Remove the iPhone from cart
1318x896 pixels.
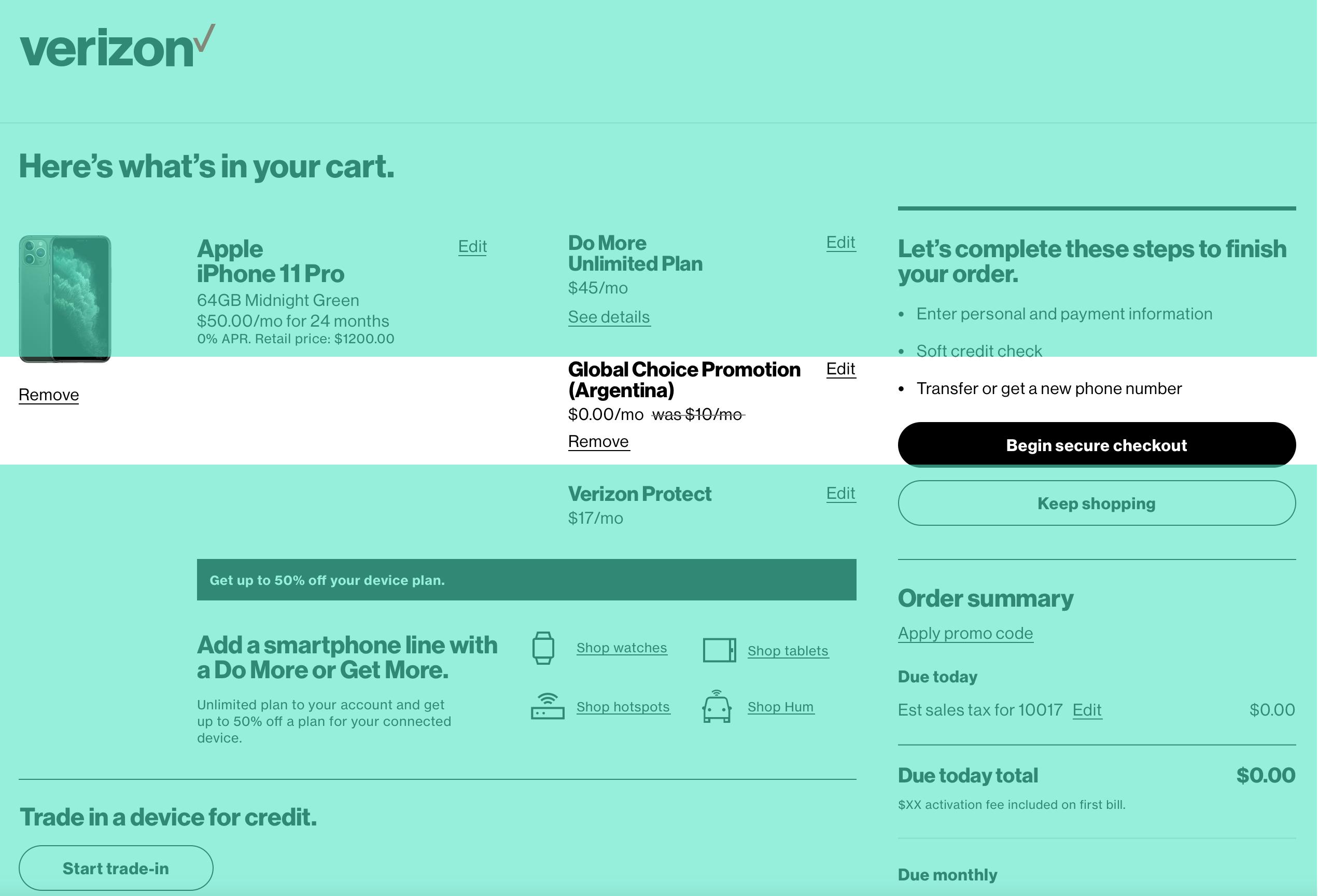(49, 395)
